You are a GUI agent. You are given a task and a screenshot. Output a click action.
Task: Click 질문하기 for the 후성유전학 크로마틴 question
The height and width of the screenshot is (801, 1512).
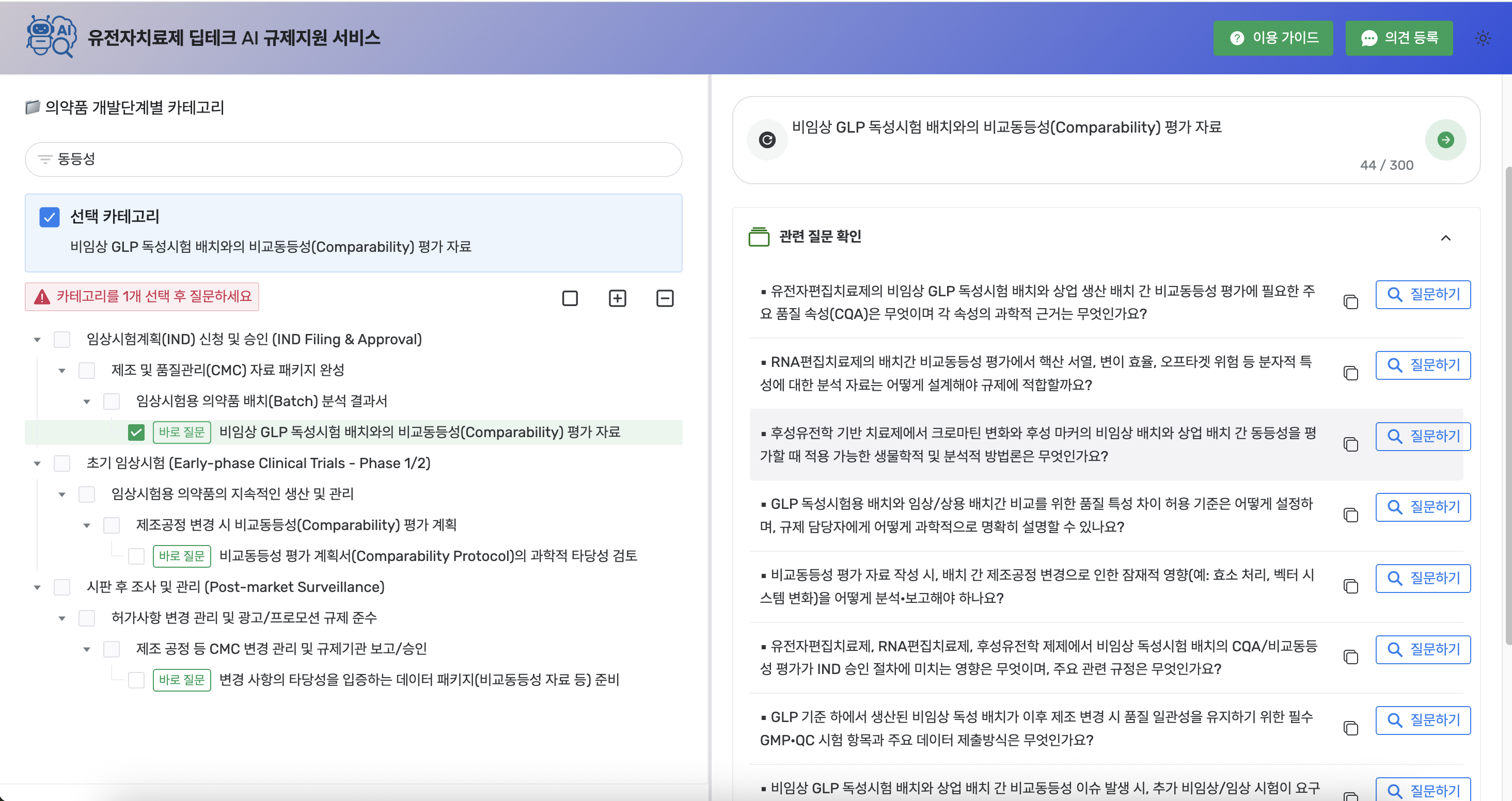coord(1423,436)
